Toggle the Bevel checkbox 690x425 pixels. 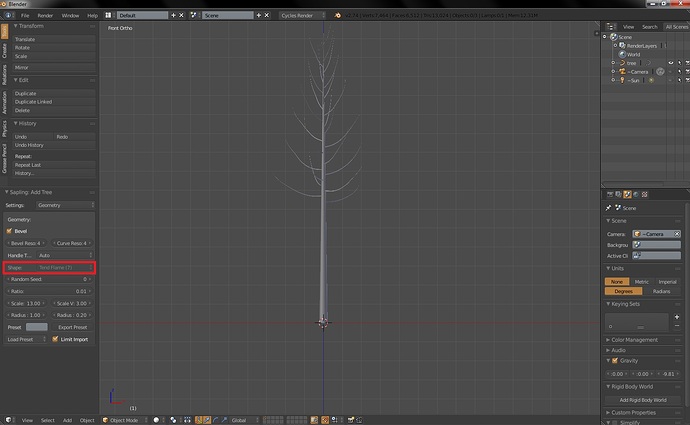click(9, 231)
